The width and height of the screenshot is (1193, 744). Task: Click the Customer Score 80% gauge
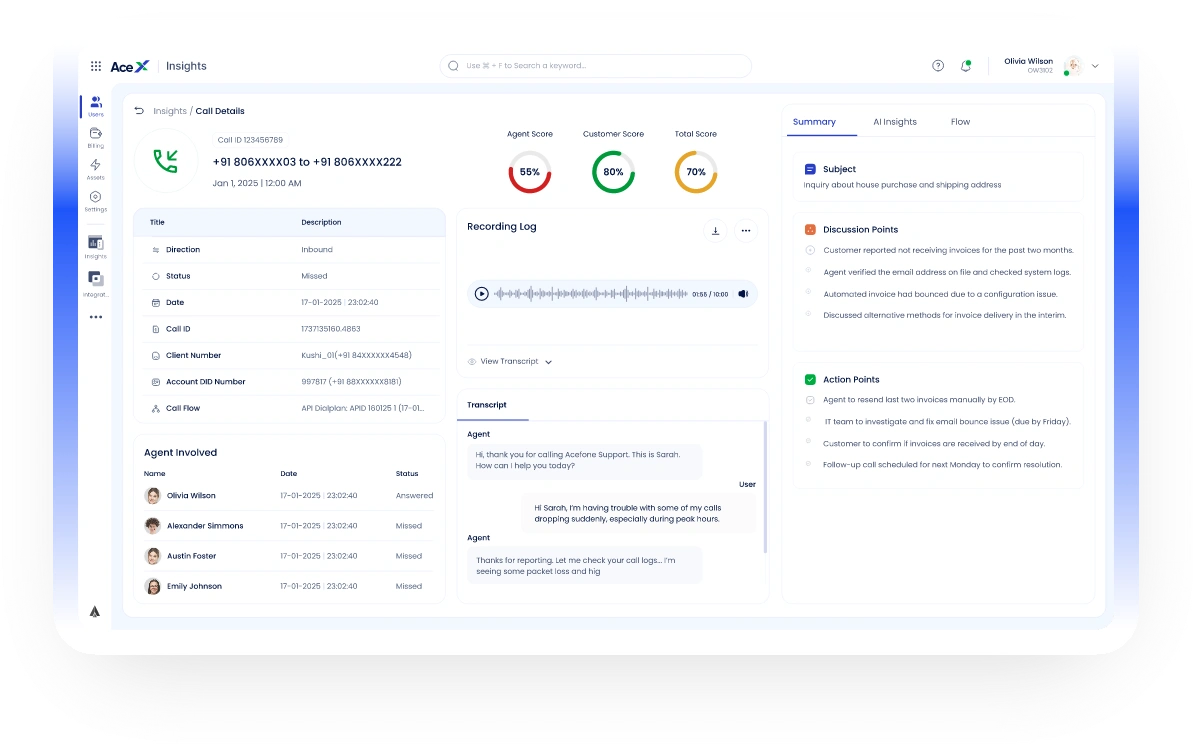[x=613, y=172]
